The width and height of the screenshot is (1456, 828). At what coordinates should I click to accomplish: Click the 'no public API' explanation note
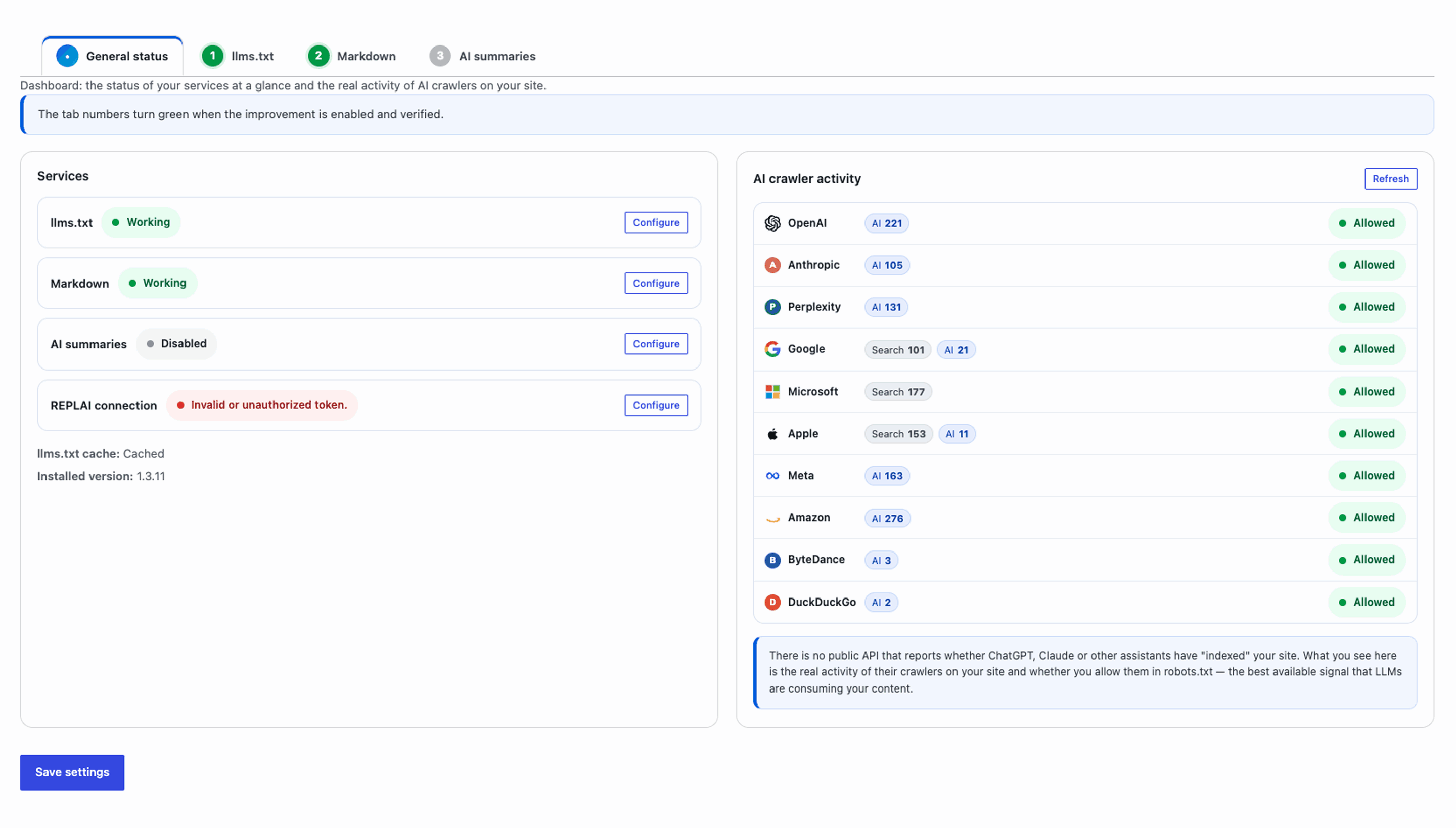coord(1085,672)
